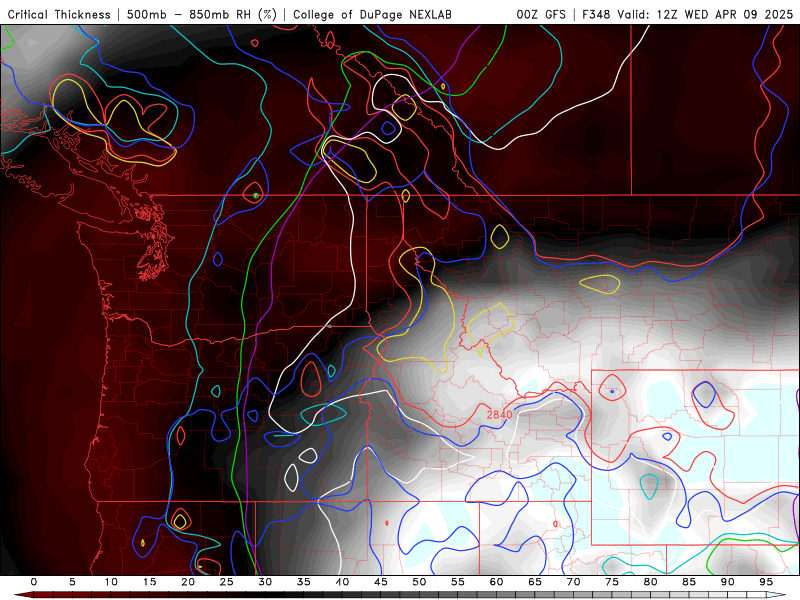Click the "35" value on the color scale

[304, 582]
